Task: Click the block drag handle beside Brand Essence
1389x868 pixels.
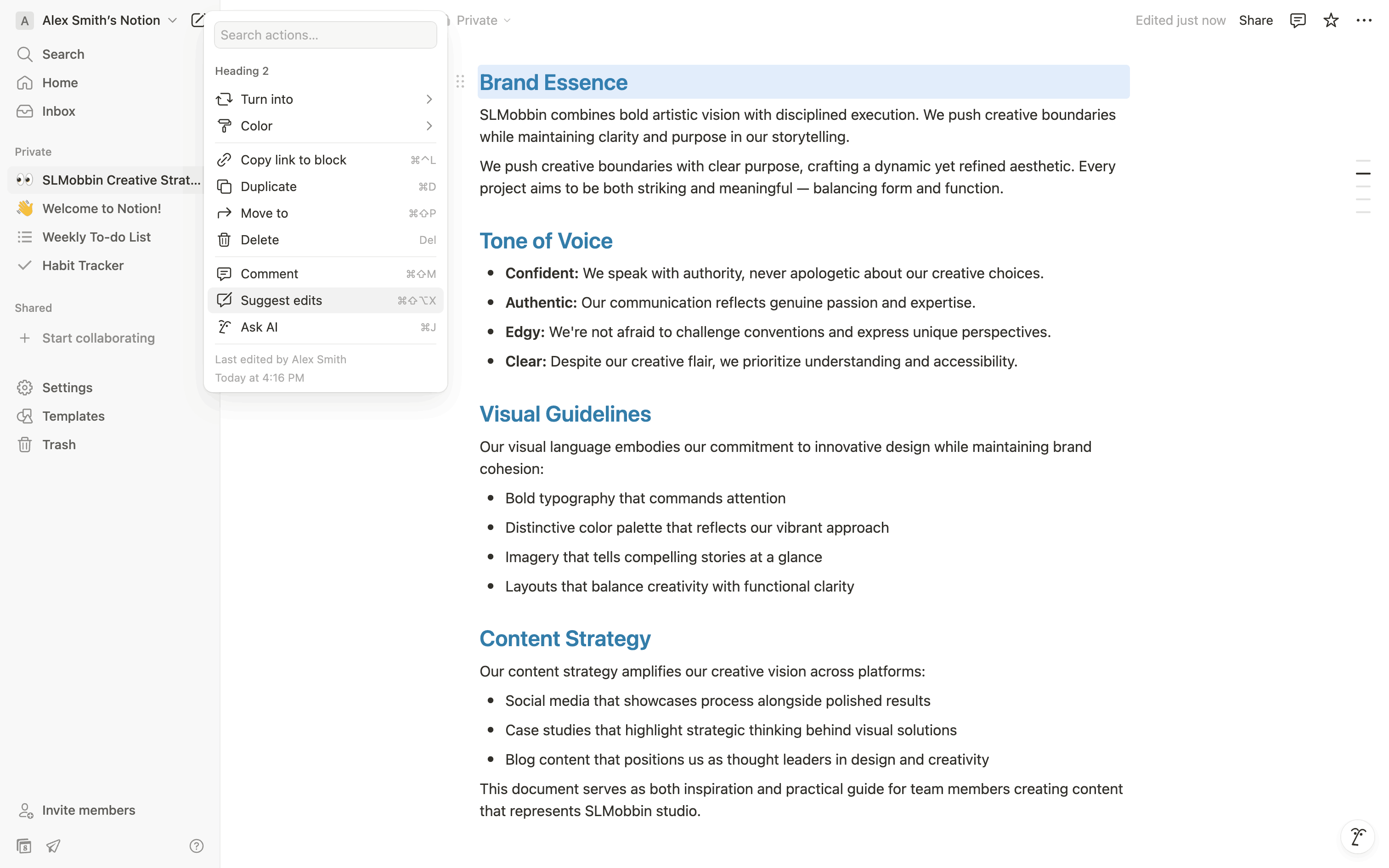Action: [x=460, y=82]
